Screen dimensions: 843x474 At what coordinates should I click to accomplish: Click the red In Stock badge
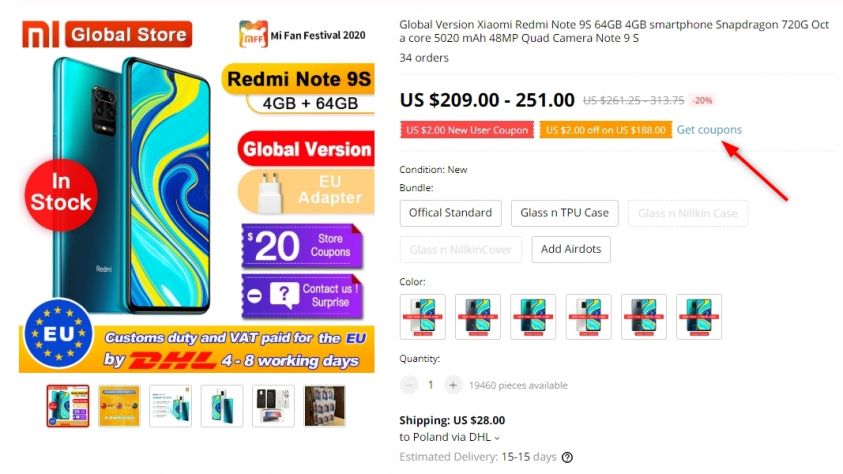coord(61,195)
